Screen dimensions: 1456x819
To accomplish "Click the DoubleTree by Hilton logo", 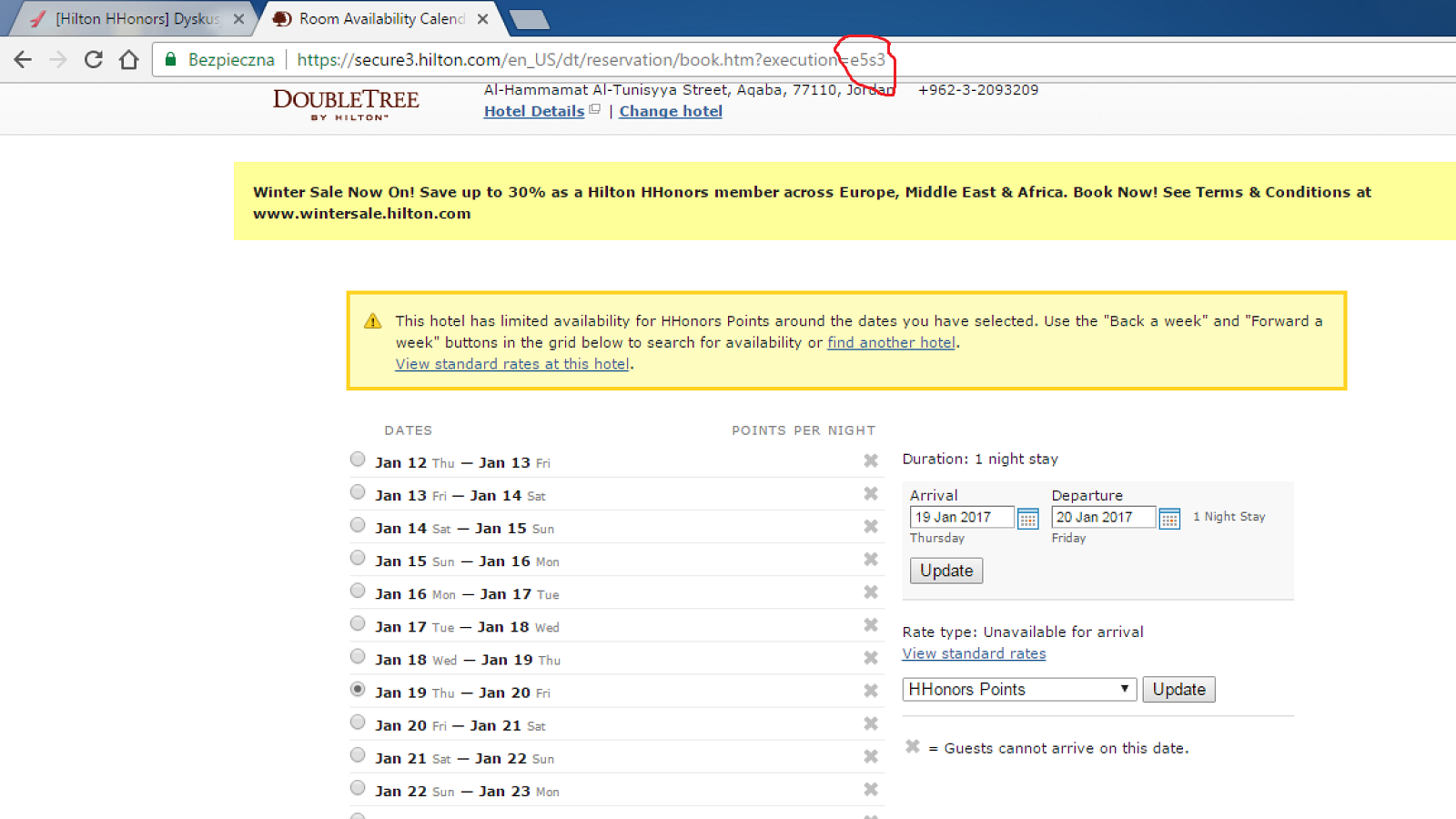I will click(x=347, y=105).
